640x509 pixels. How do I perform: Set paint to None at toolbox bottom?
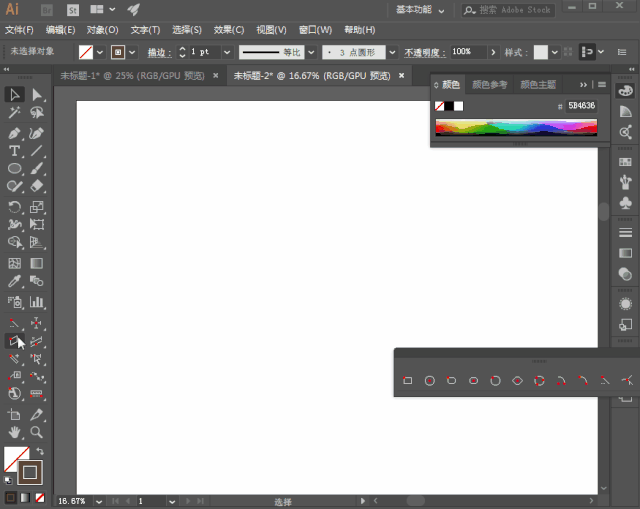40,498
